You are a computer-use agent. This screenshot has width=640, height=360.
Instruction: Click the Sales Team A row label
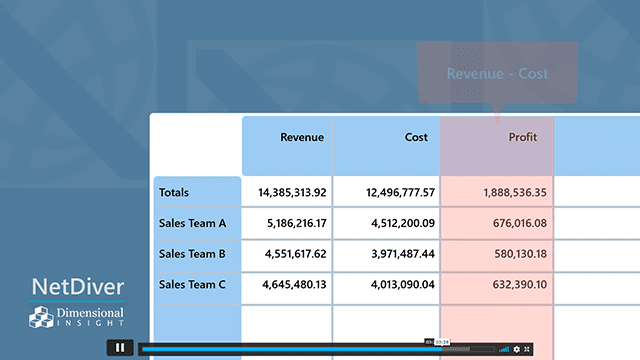pos(192,223)
